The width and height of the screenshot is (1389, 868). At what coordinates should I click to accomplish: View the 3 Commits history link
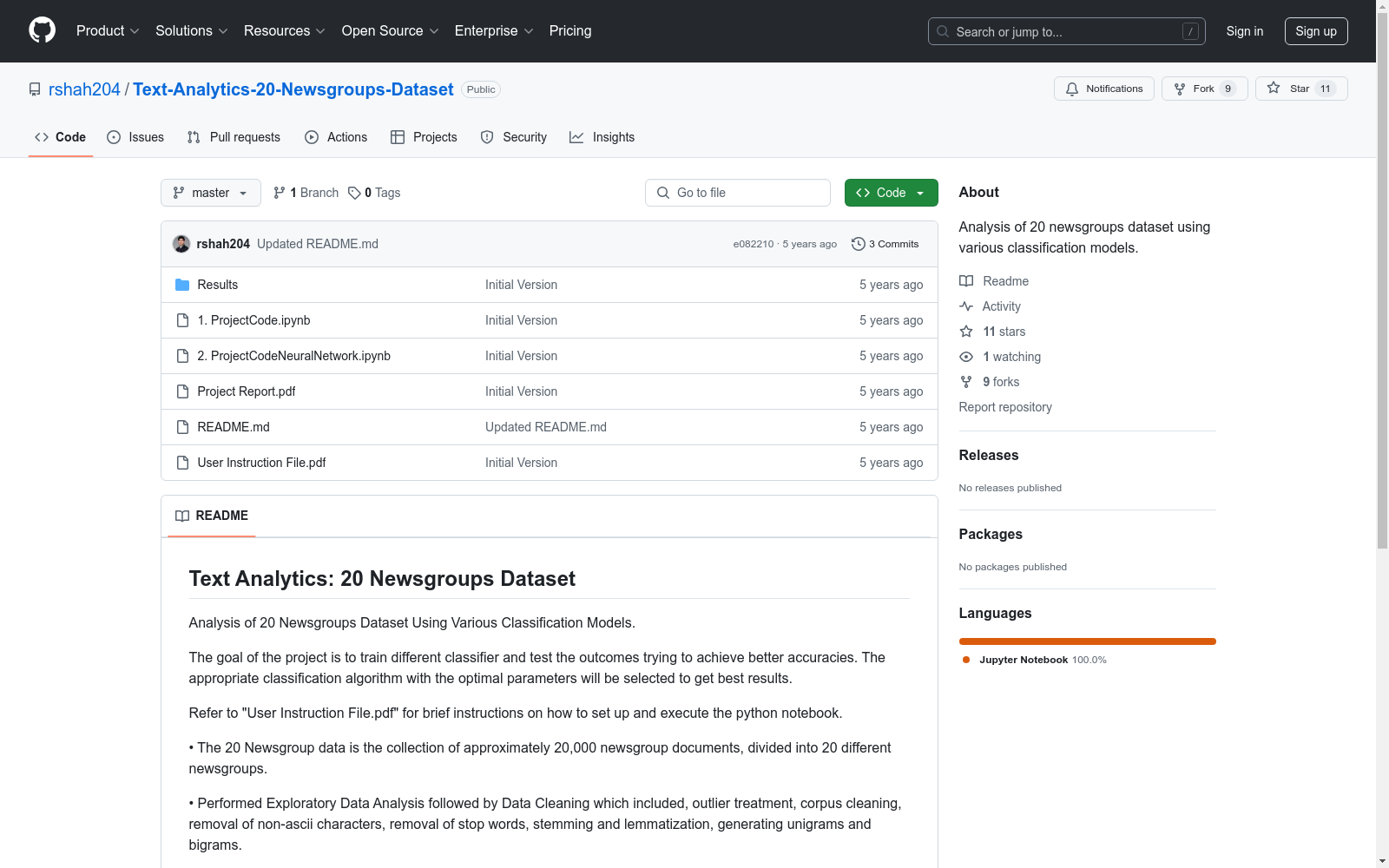pyautogui.click(x=885, y=244)
